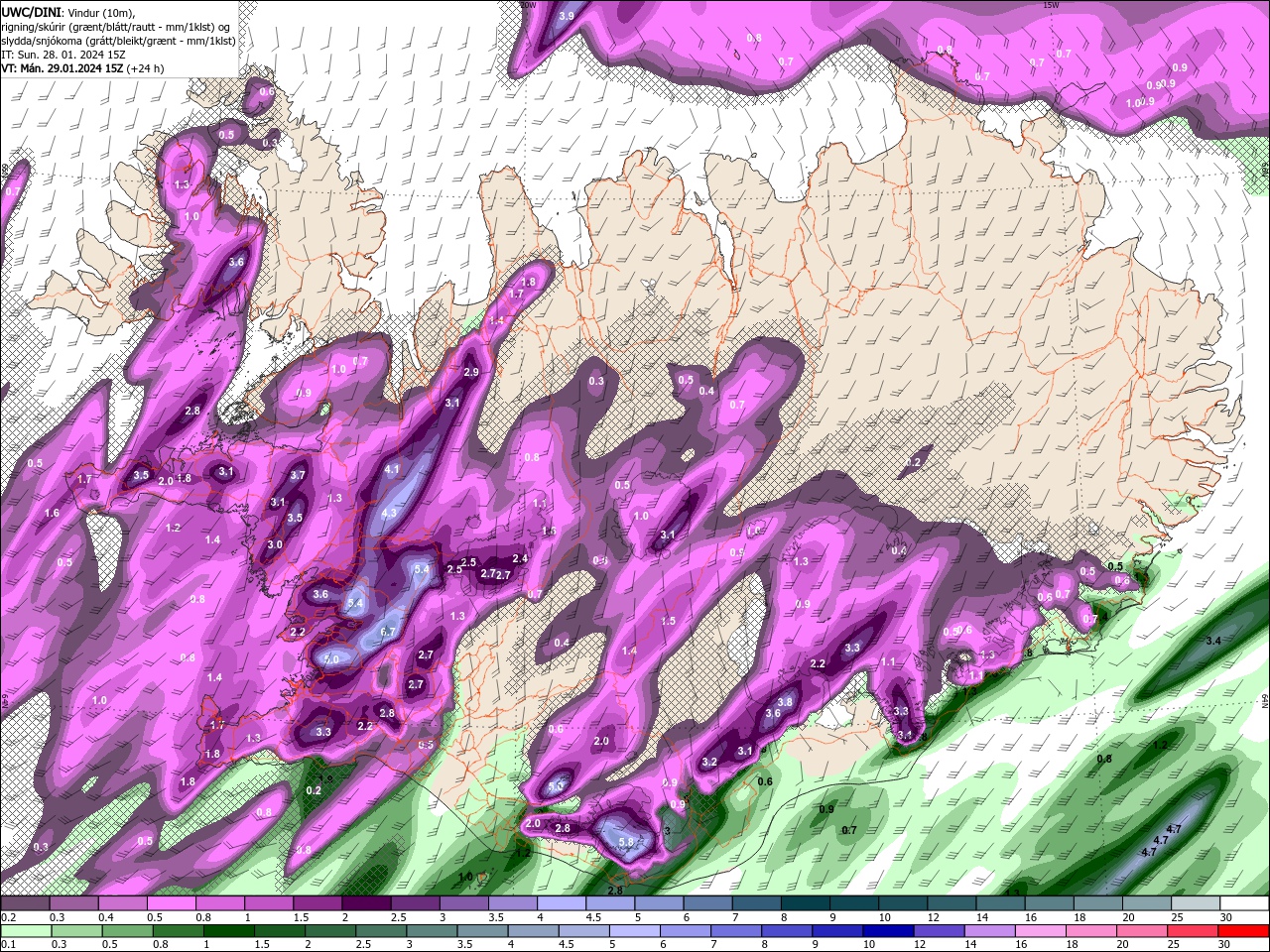The image size is (1270, 952).
Task: Select the 1.6 value near the west edge
Action: 52,514
